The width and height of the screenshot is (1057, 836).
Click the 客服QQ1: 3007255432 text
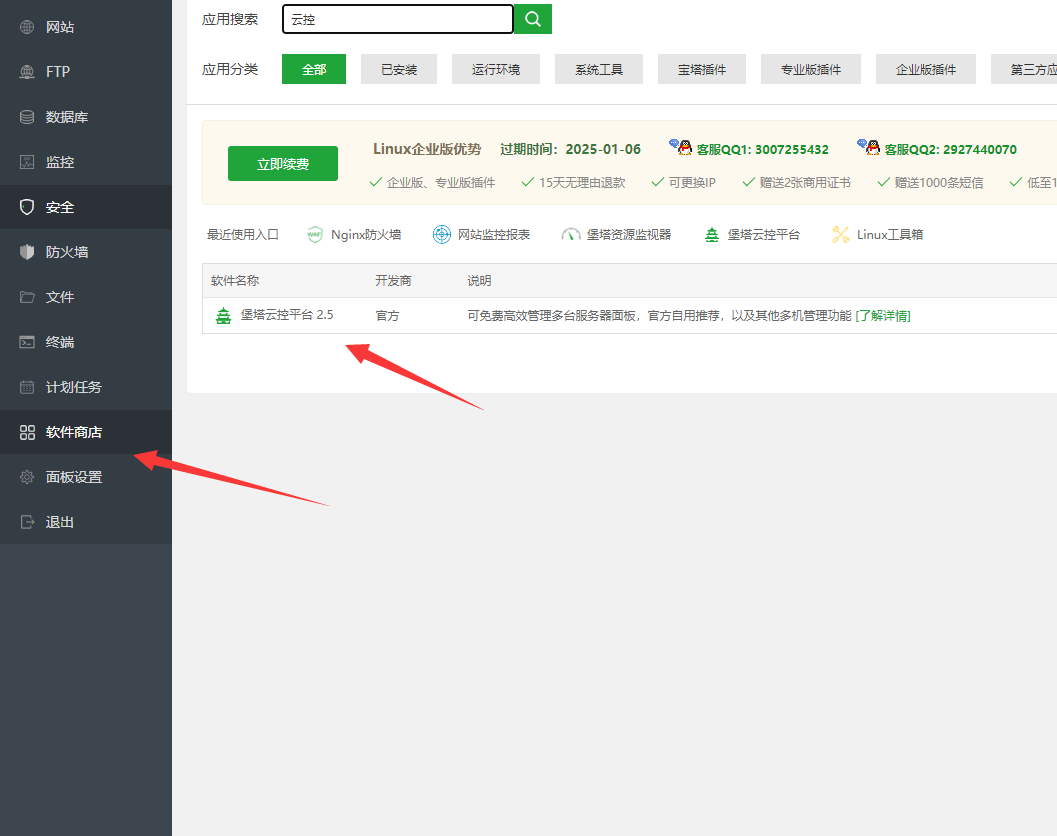(762, 150)
